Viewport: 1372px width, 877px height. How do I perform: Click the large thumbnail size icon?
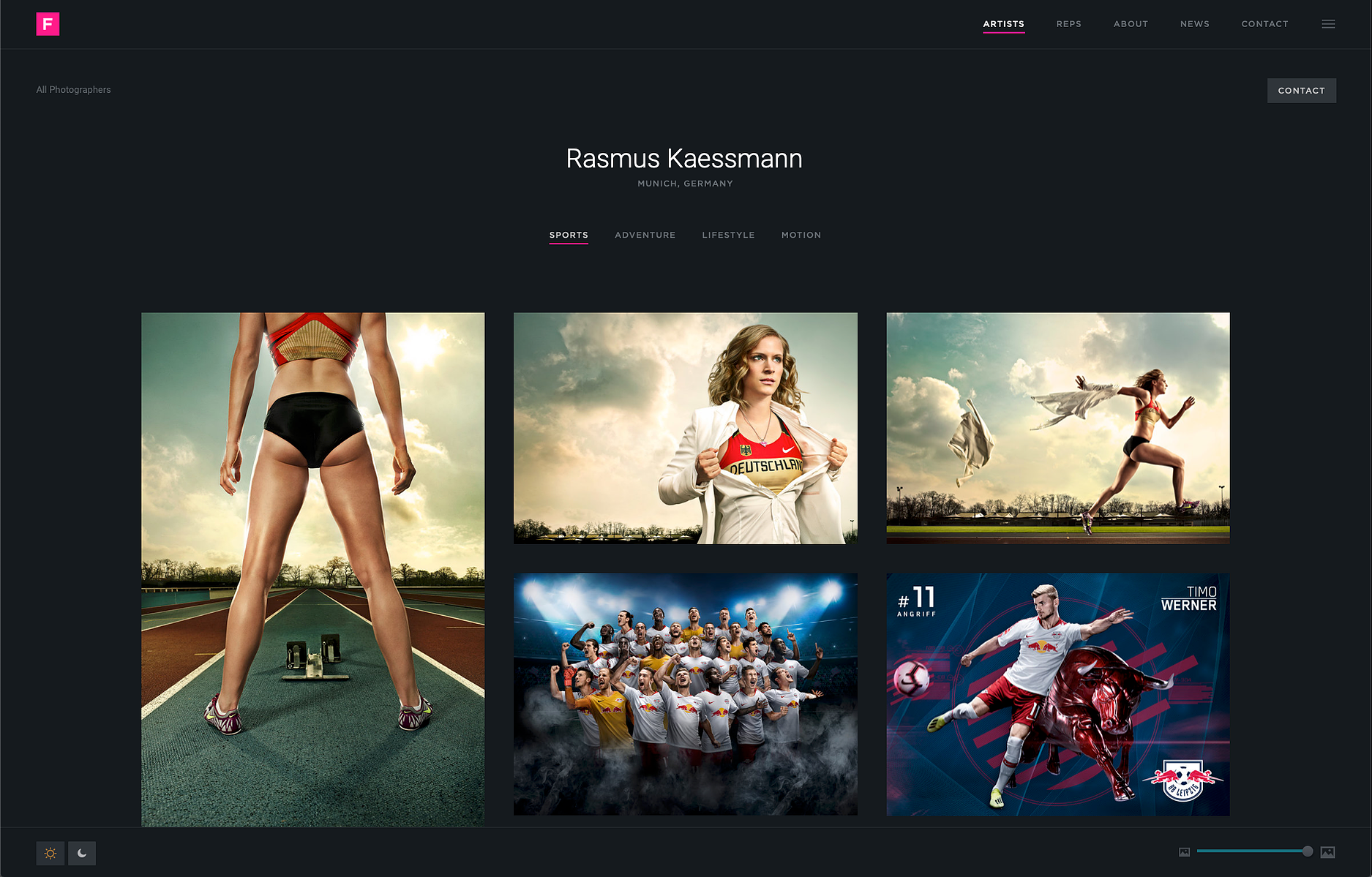1327,852
